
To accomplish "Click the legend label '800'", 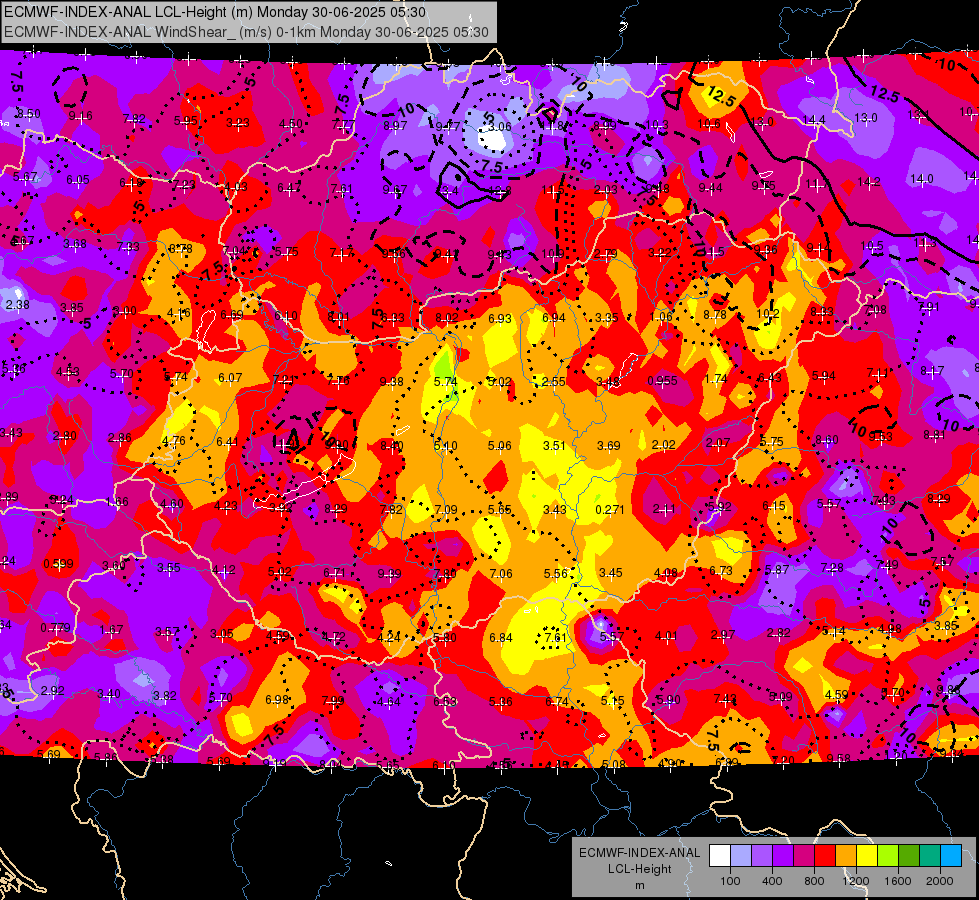I will (814, 881).
